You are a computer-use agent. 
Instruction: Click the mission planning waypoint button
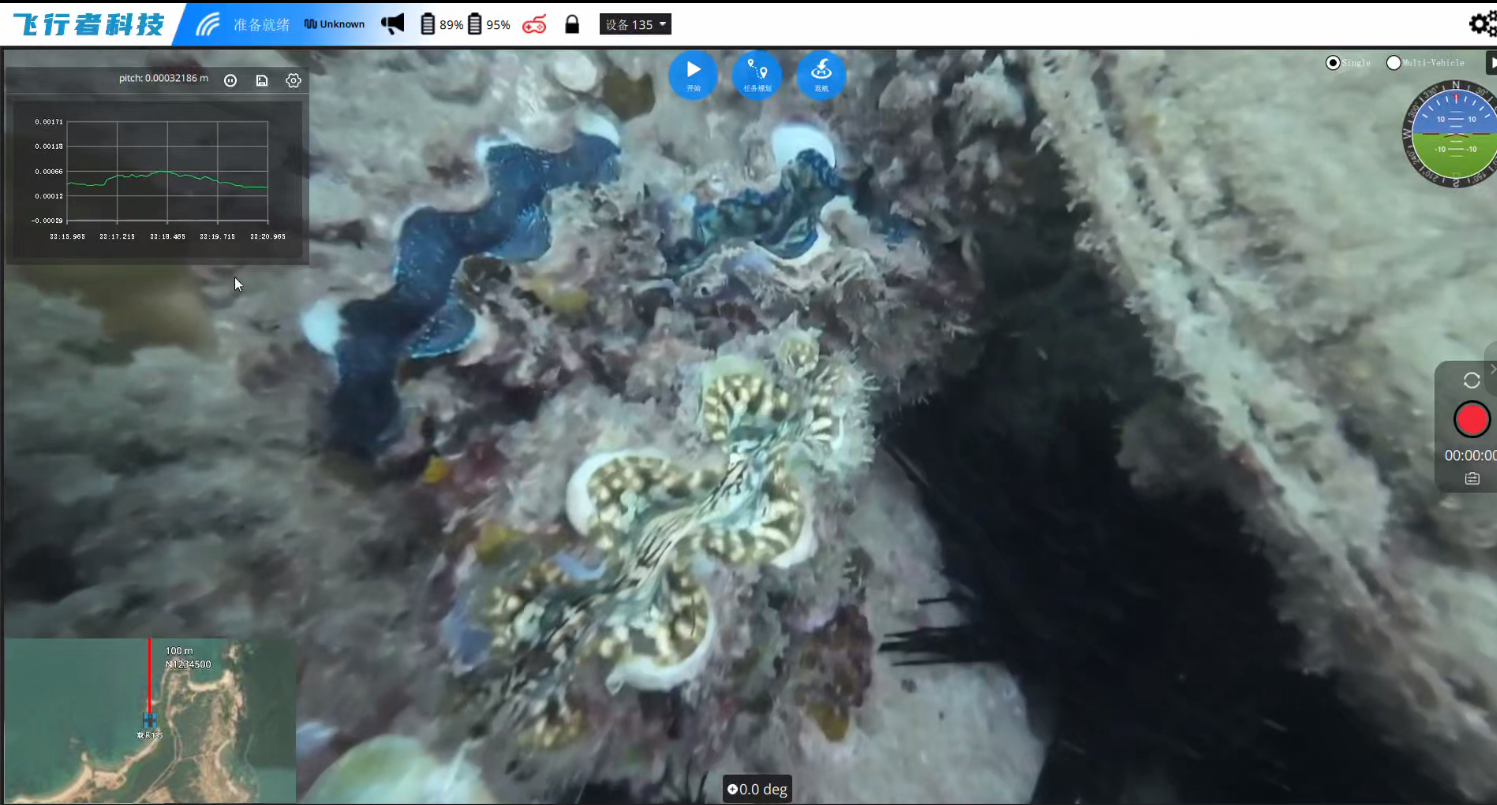tap(757, 74)
